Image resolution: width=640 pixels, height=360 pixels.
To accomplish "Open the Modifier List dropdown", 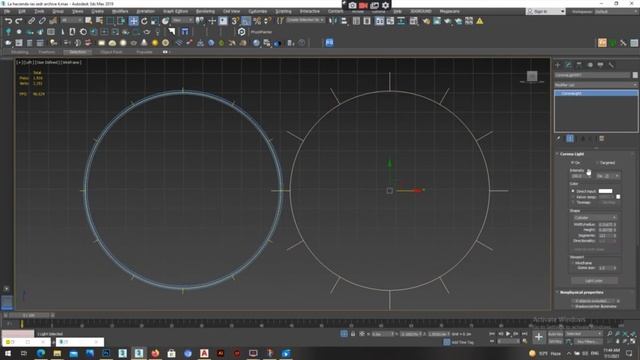I will (x=596, y=85).
